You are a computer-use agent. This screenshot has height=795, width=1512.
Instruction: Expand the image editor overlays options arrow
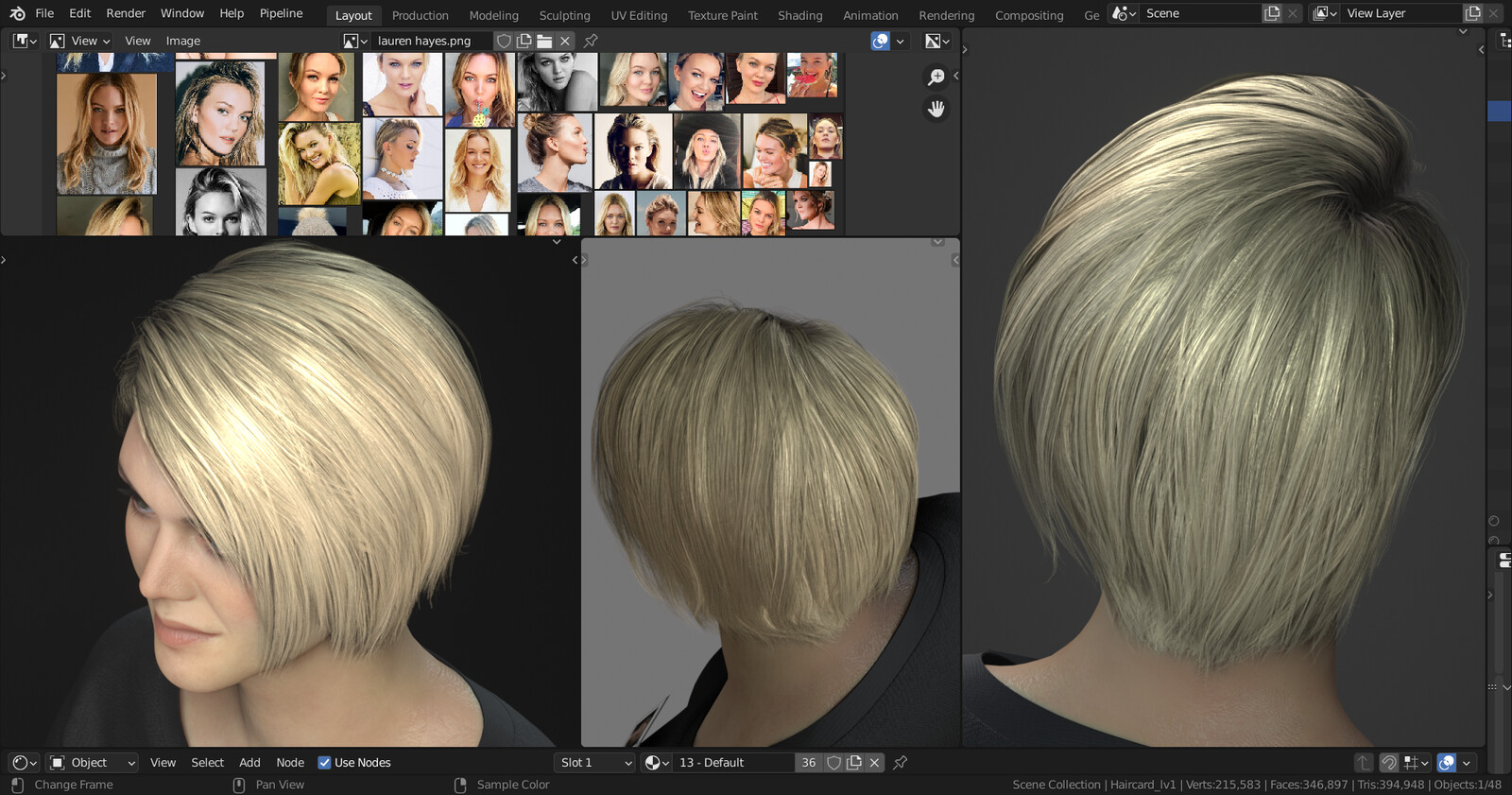coord(901,41)
